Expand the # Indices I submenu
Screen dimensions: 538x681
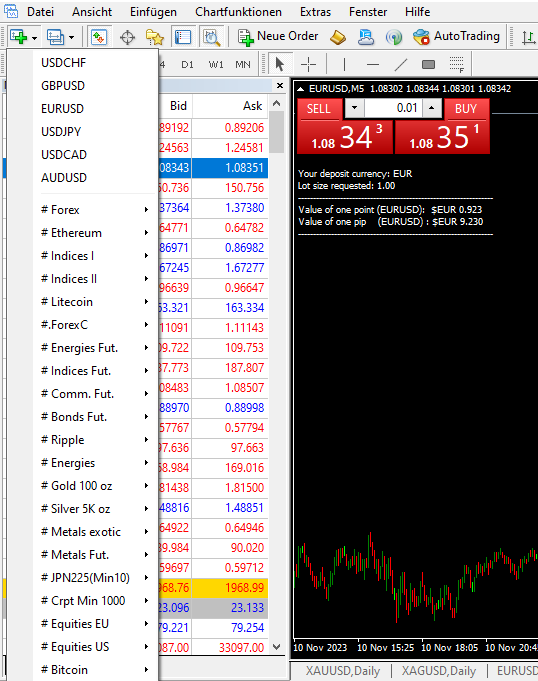83,256
